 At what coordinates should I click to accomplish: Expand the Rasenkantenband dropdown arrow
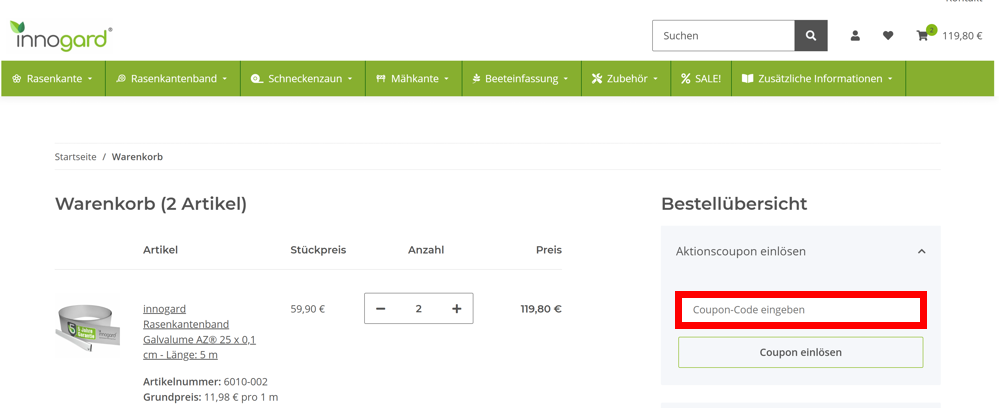click(x=225, y=80)
